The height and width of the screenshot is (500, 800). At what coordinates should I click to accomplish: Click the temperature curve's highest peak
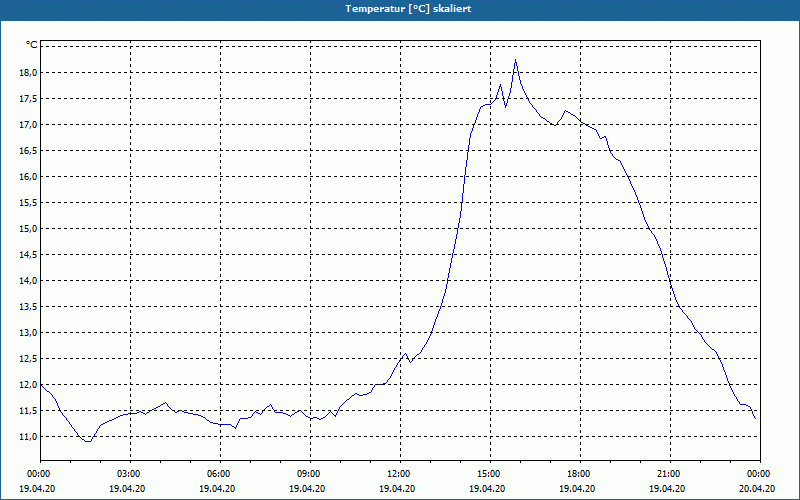pos(516,60)
